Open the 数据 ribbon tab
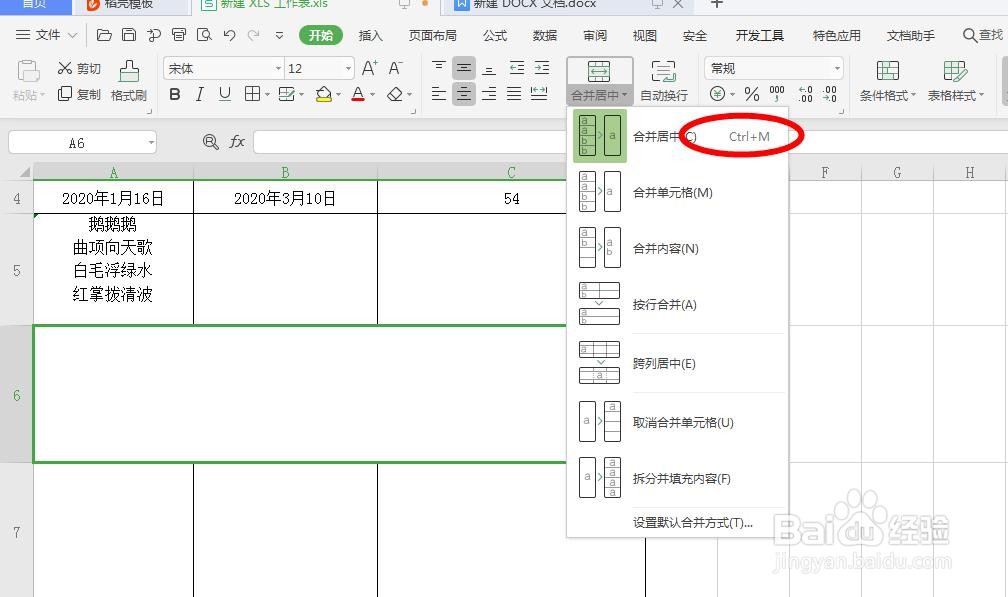1008x597 pixels. [x=544, y=35]
